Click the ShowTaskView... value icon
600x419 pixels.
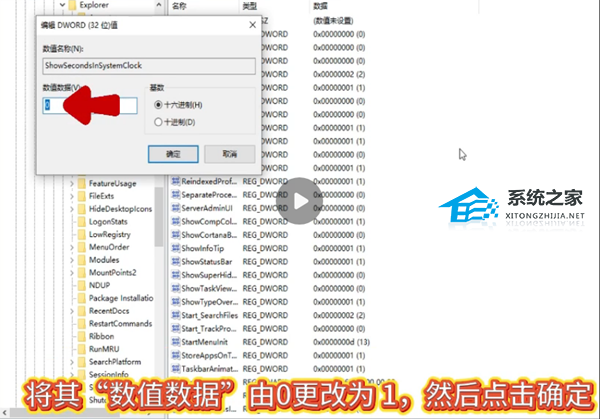pos(176,288)
